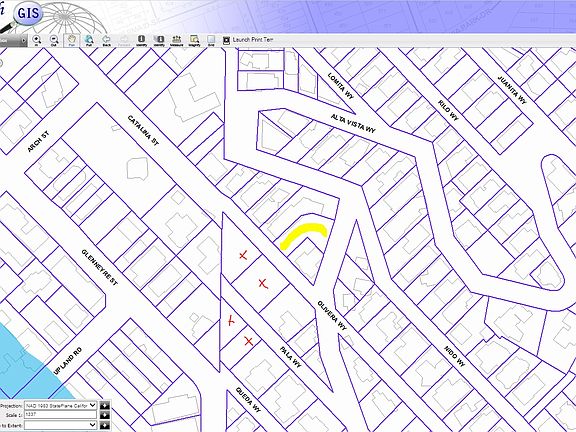Select the layered Identify tool
Screen dimensions: 576x432
pyautogui.click(x=159, y=40)
